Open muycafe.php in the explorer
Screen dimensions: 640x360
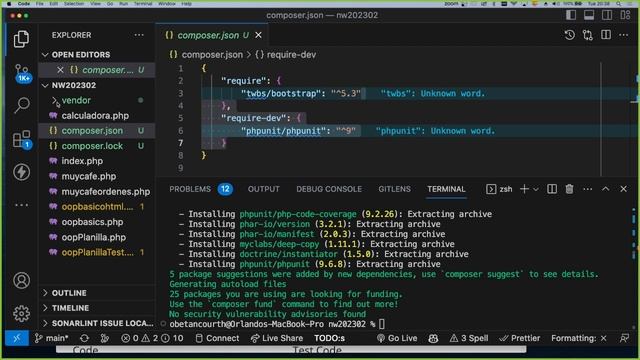point(89,176)
